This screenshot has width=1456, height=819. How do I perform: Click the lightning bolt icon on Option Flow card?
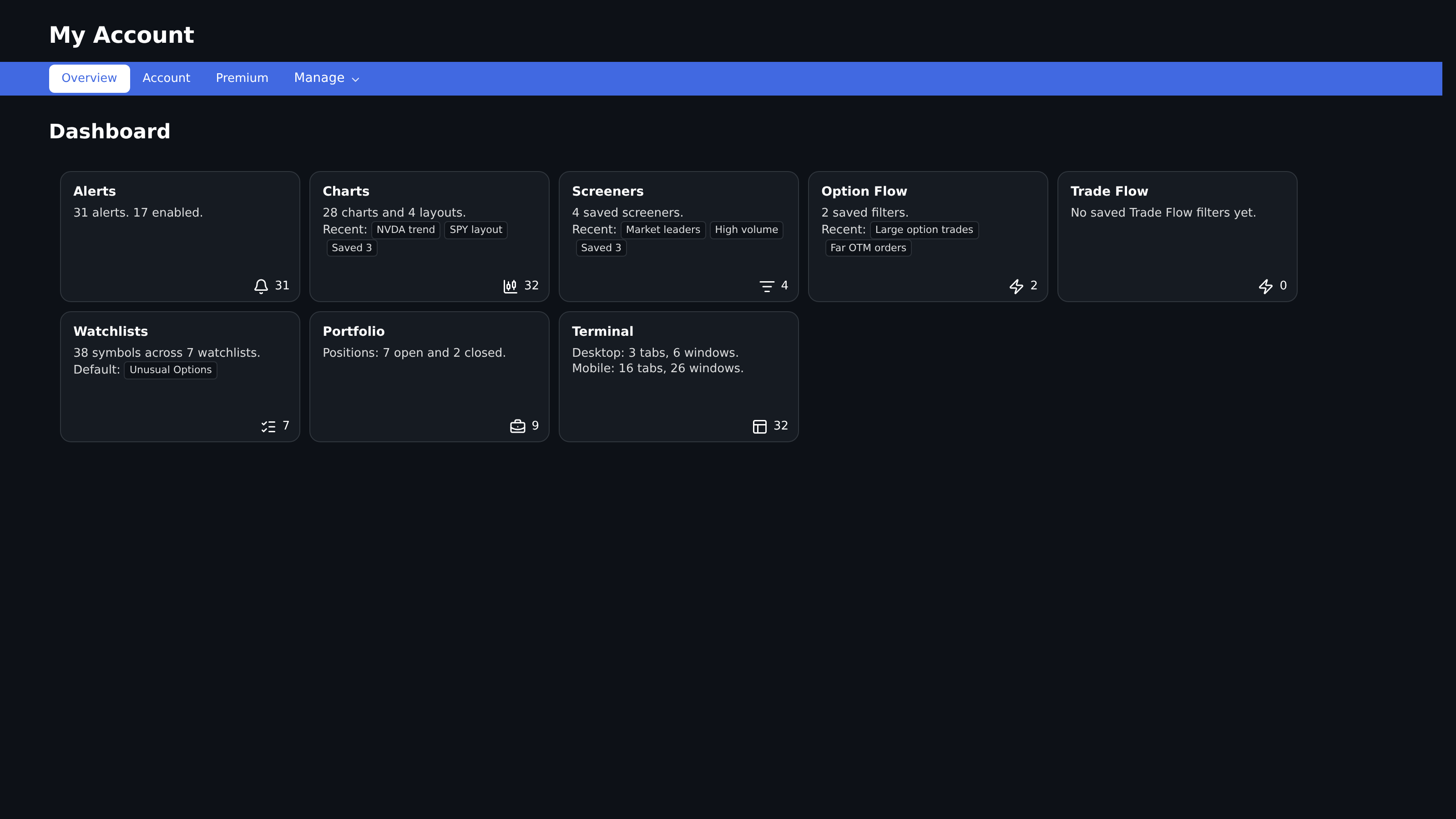1016,286
